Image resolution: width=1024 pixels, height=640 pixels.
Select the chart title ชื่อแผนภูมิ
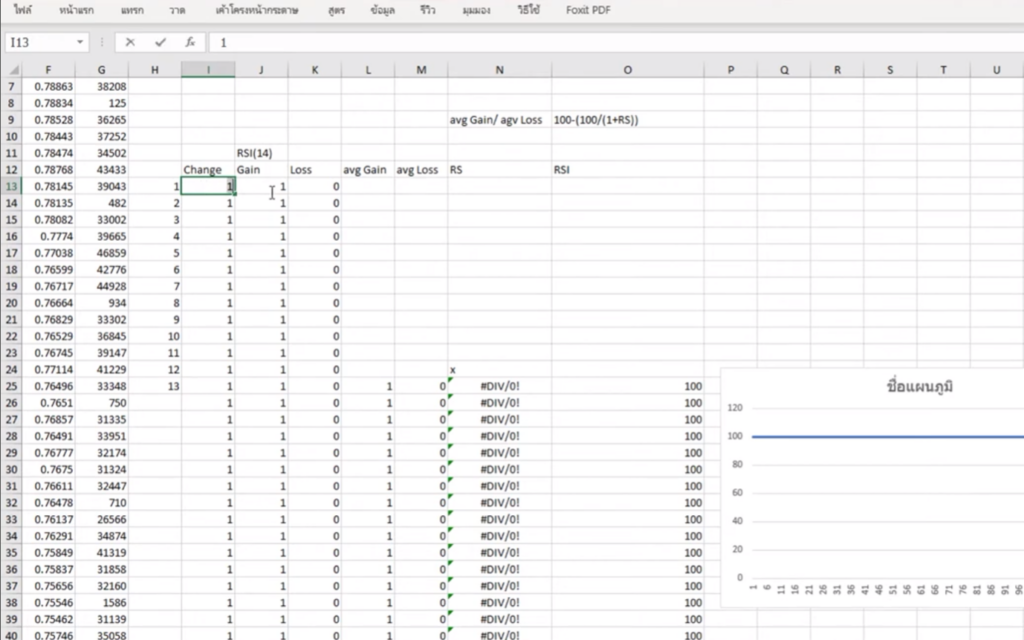coord(920,387)
